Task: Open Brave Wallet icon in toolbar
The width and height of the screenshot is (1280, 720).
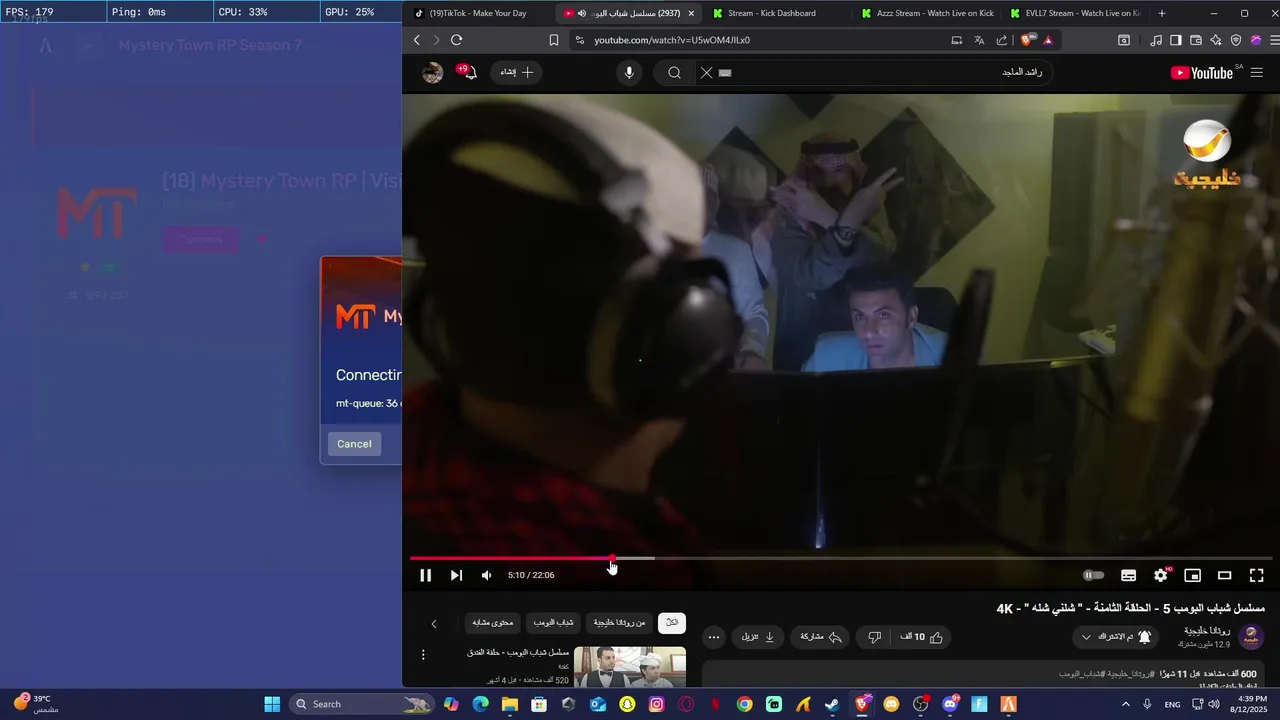Action: [x=1196, y=40]
